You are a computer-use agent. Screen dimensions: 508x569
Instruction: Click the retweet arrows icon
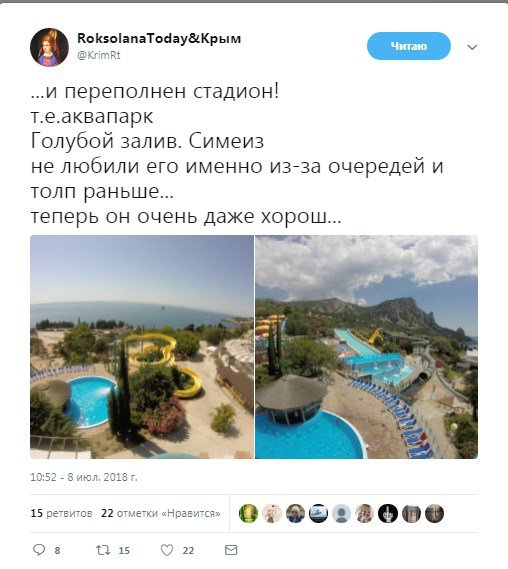pos(103,550)
